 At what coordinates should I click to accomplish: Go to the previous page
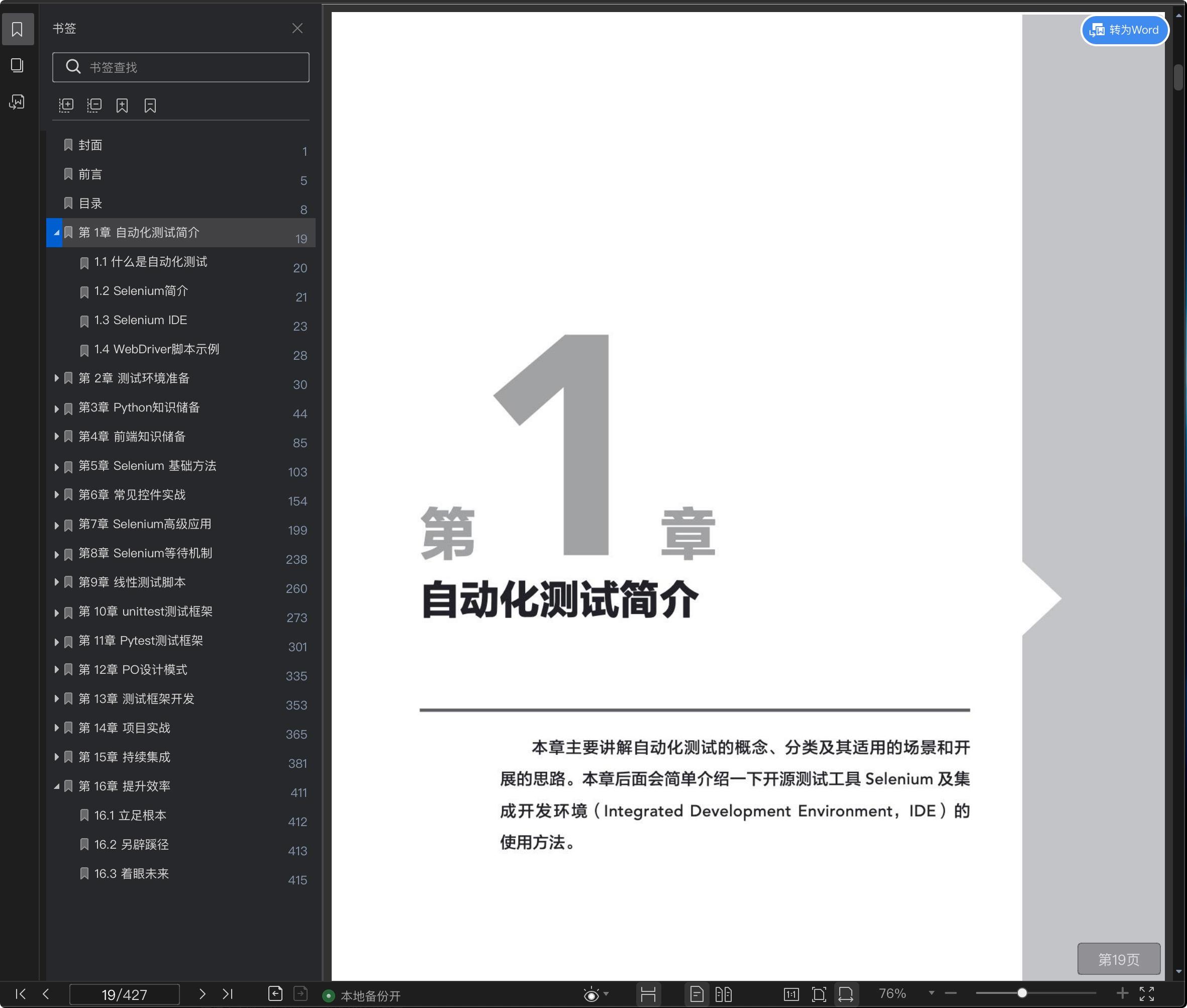tap(46, 994)
